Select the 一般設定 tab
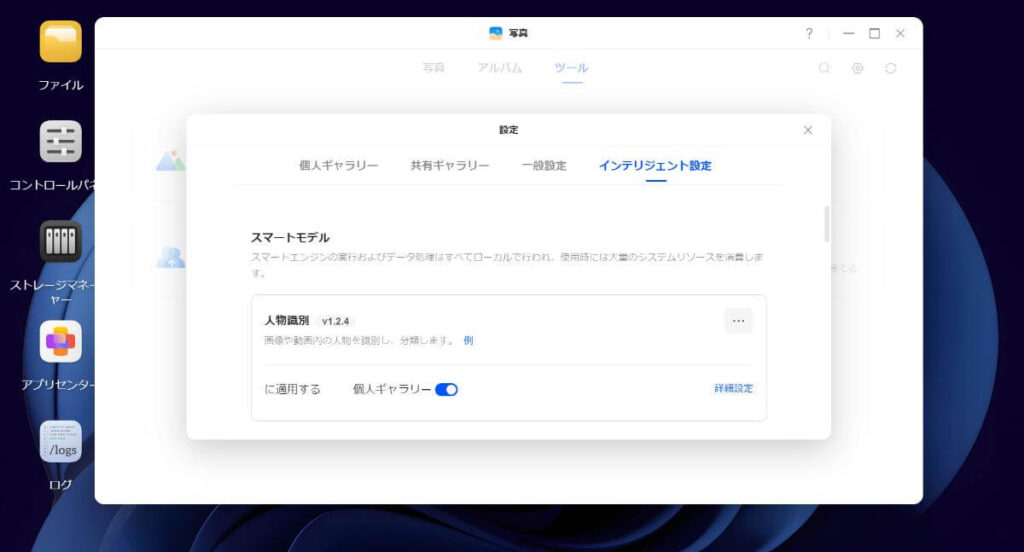The image size is (1024, 552). [x=544, y=166]
